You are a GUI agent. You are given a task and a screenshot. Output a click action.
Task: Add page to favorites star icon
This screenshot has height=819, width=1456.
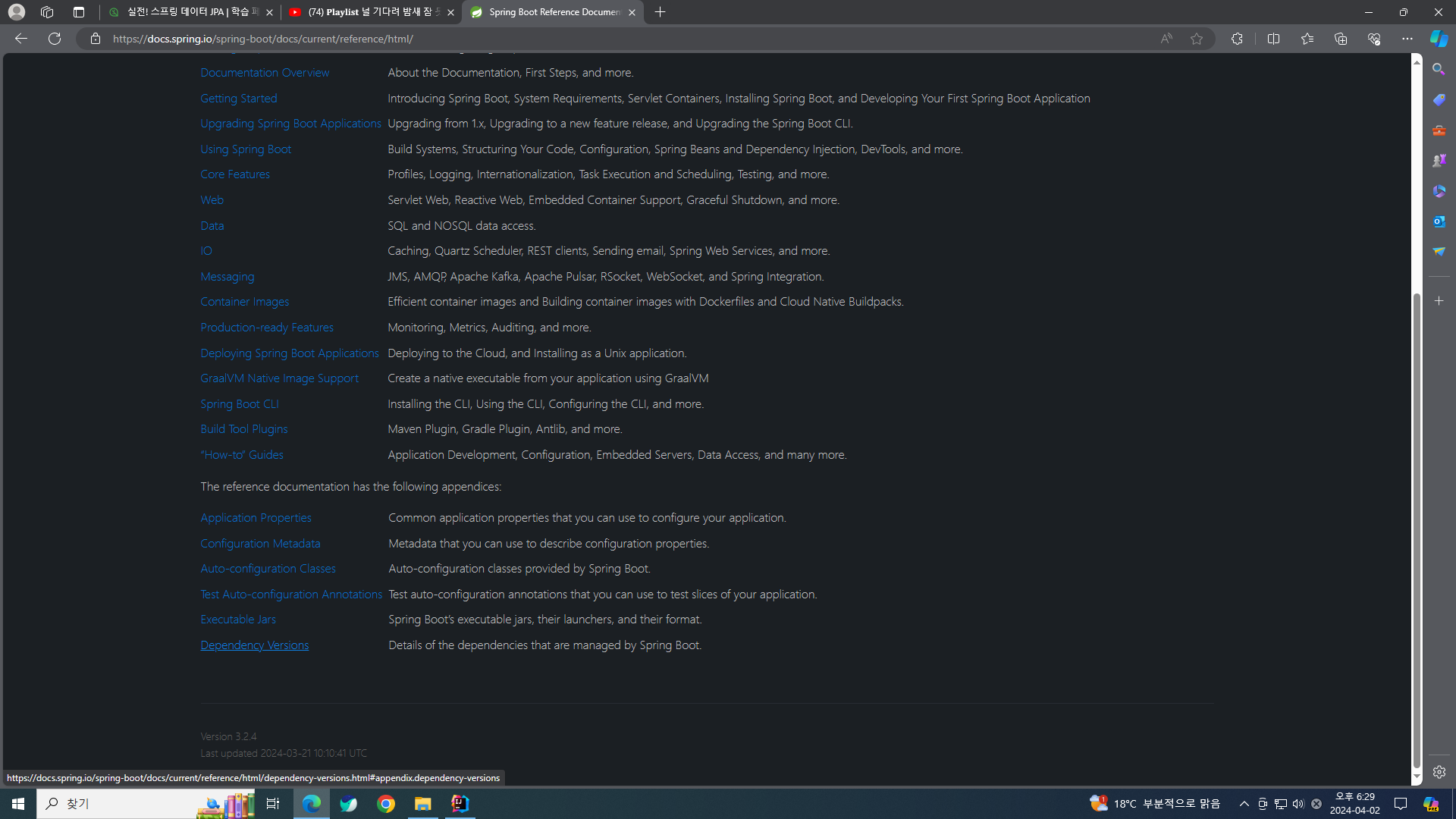point(1197,39)
